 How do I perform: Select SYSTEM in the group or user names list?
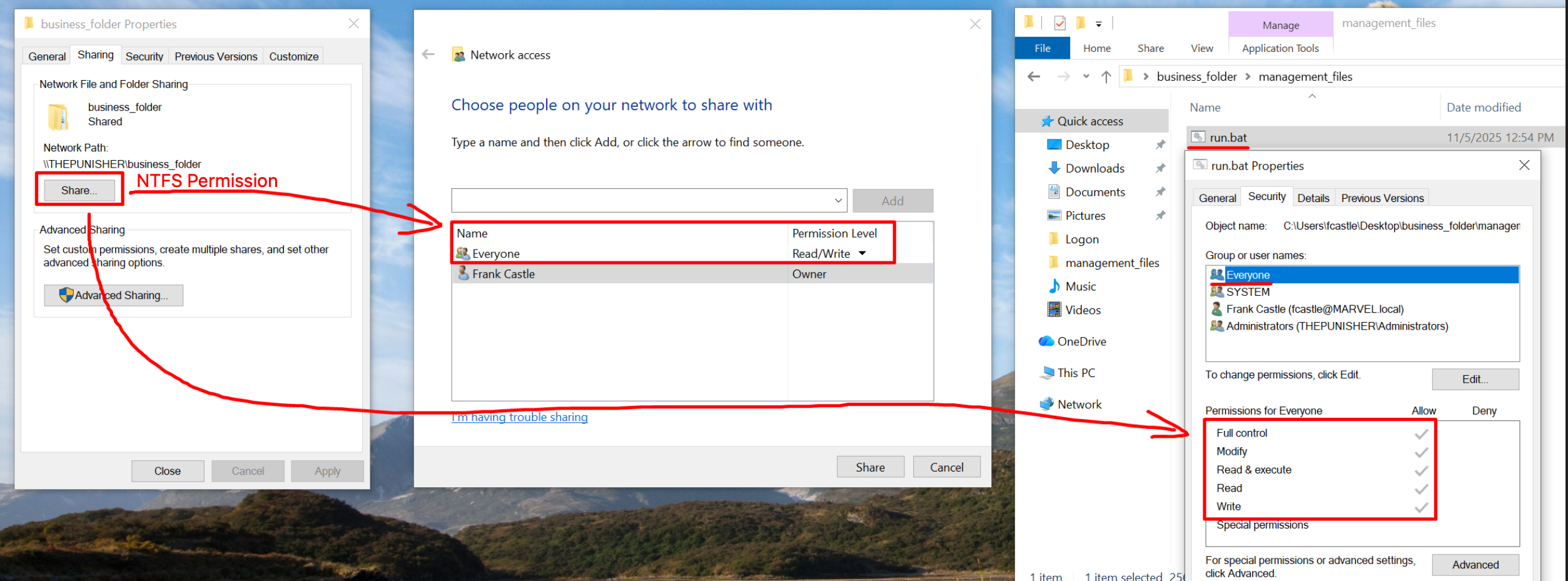pyautogui.click(x=1247, y=292)
